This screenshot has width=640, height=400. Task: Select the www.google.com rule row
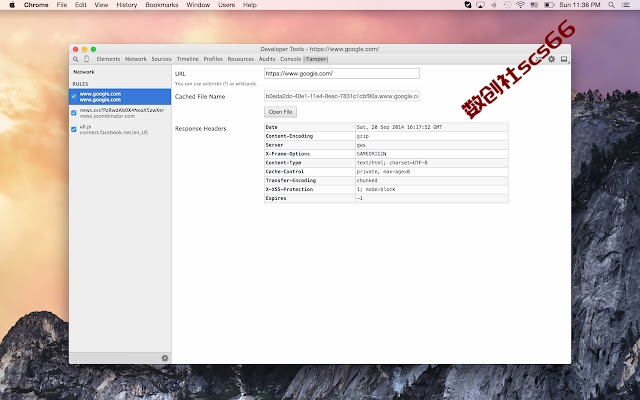coord(120,97)
